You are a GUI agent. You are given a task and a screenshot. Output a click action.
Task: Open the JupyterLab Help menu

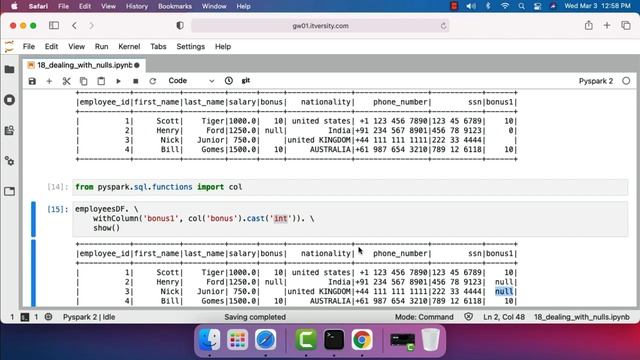pyautogui.click(x=223, y=47)
